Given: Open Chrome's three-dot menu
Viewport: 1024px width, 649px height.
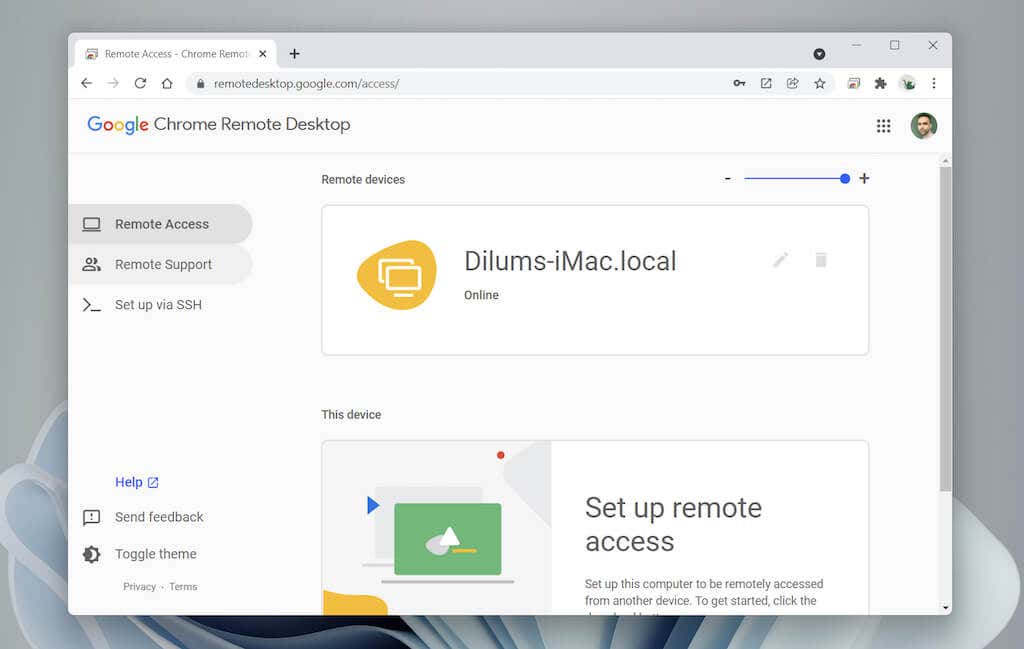Looking at the screenshot, I should click(934, 83).
